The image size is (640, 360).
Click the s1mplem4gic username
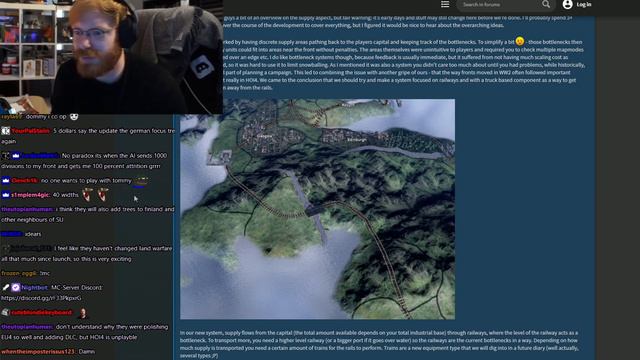31,195
